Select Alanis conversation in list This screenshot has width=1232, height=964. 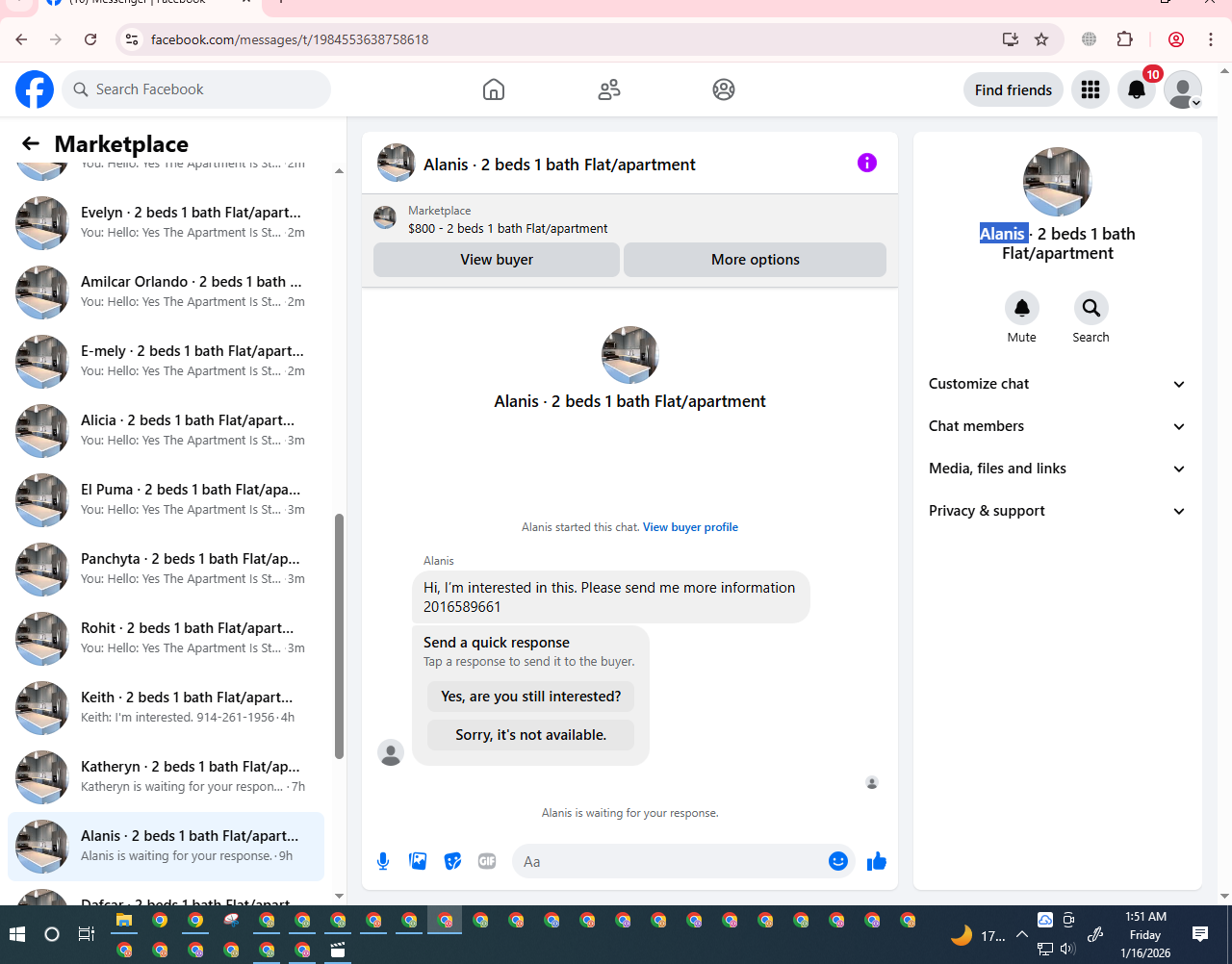click(166, 847)
